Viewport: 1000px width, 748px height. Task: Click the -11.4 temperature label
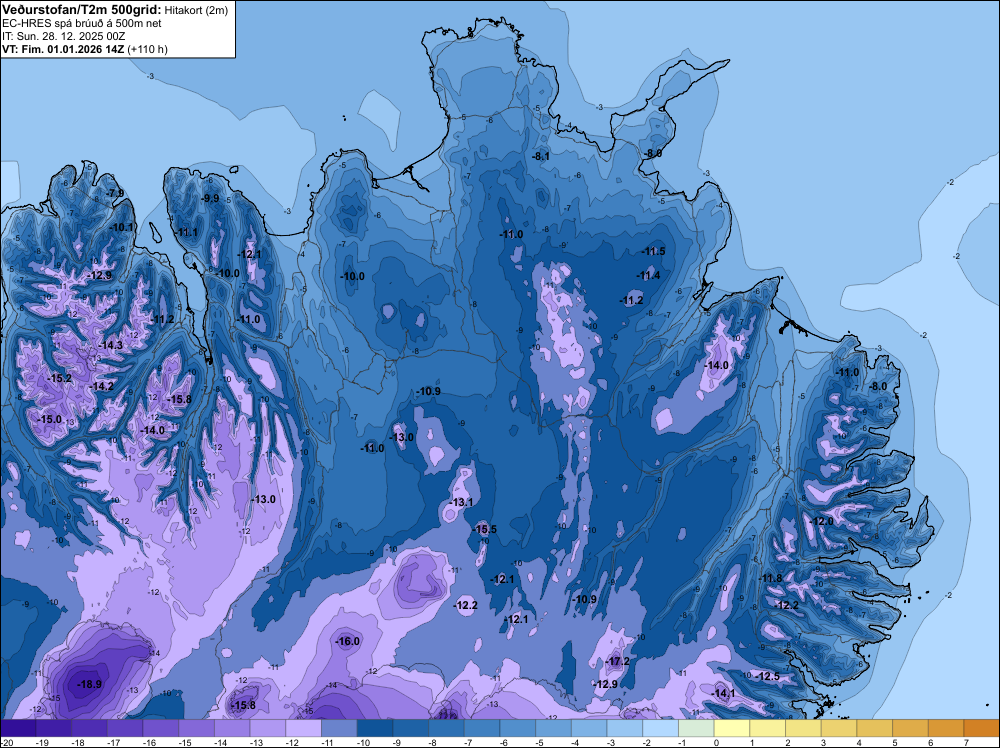pyautogui.click(x=649, y=275)
